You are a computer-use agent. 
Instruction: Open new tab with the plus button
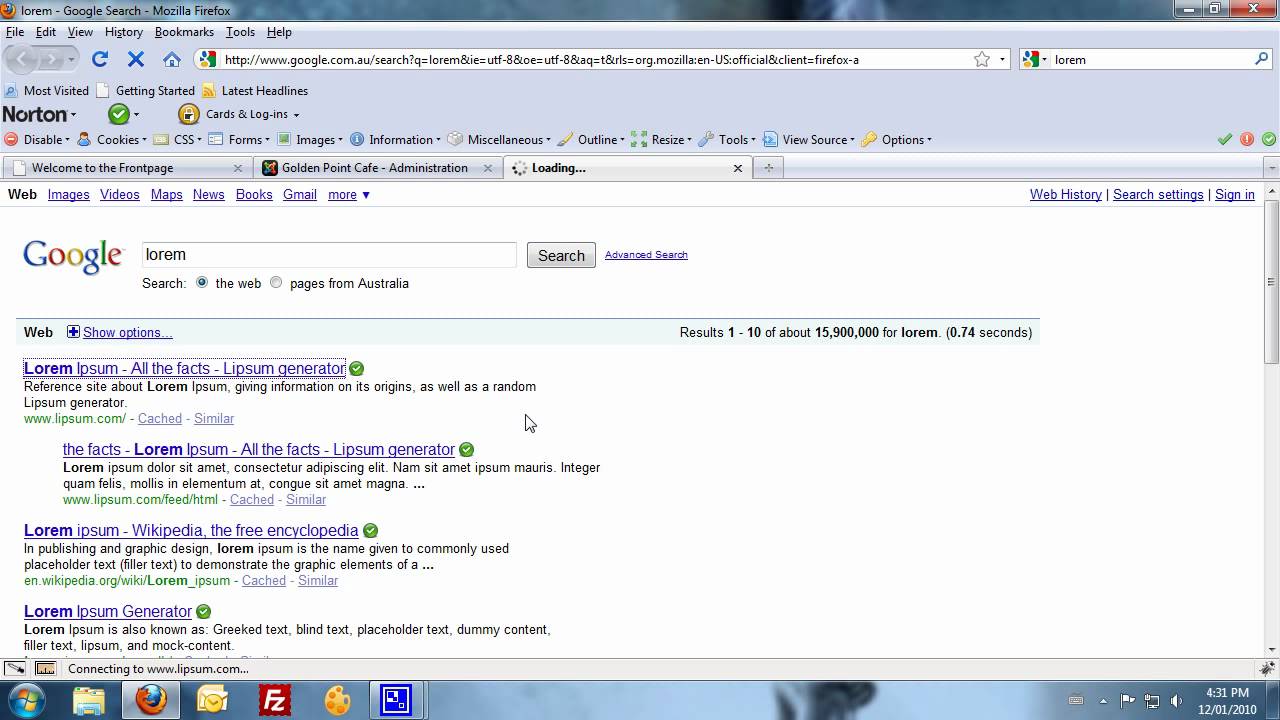(x=768, y=168)
